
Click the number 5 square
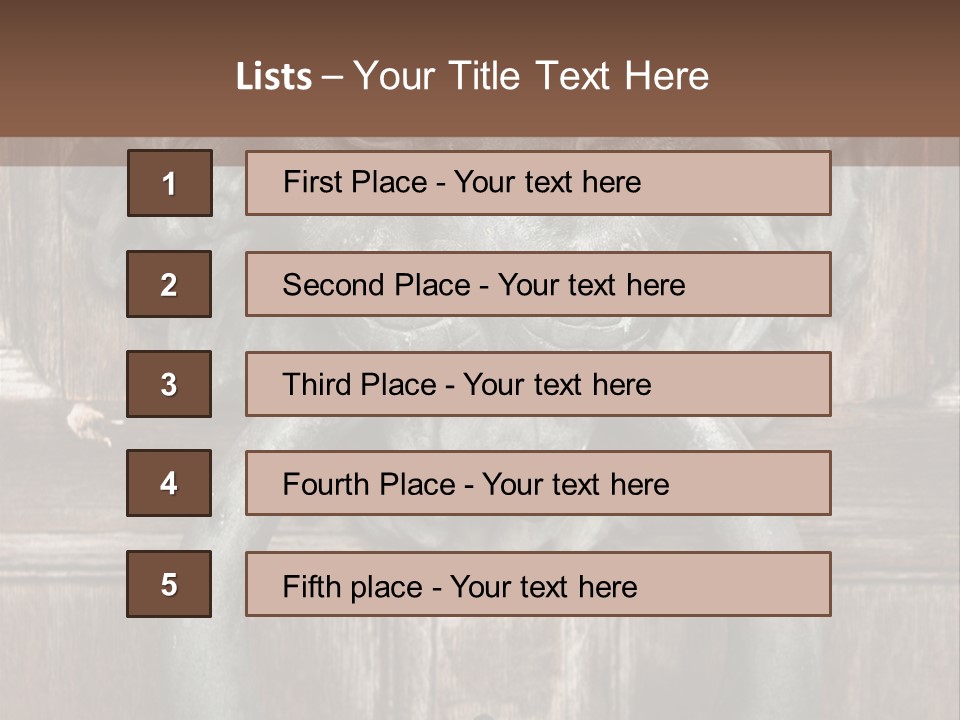[169, 584]
